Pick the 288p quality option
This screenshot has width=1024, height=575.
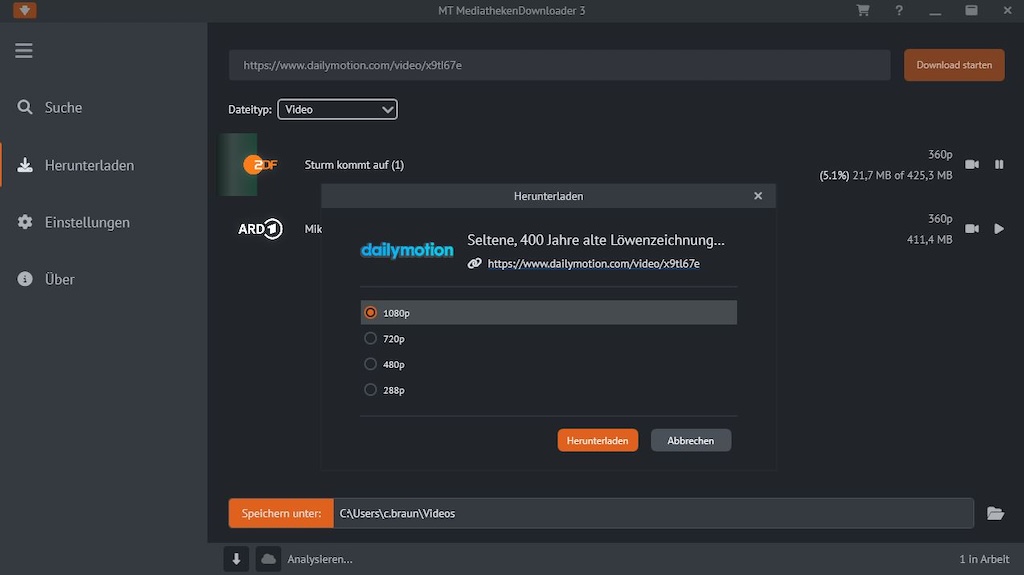tap(371, 390)
